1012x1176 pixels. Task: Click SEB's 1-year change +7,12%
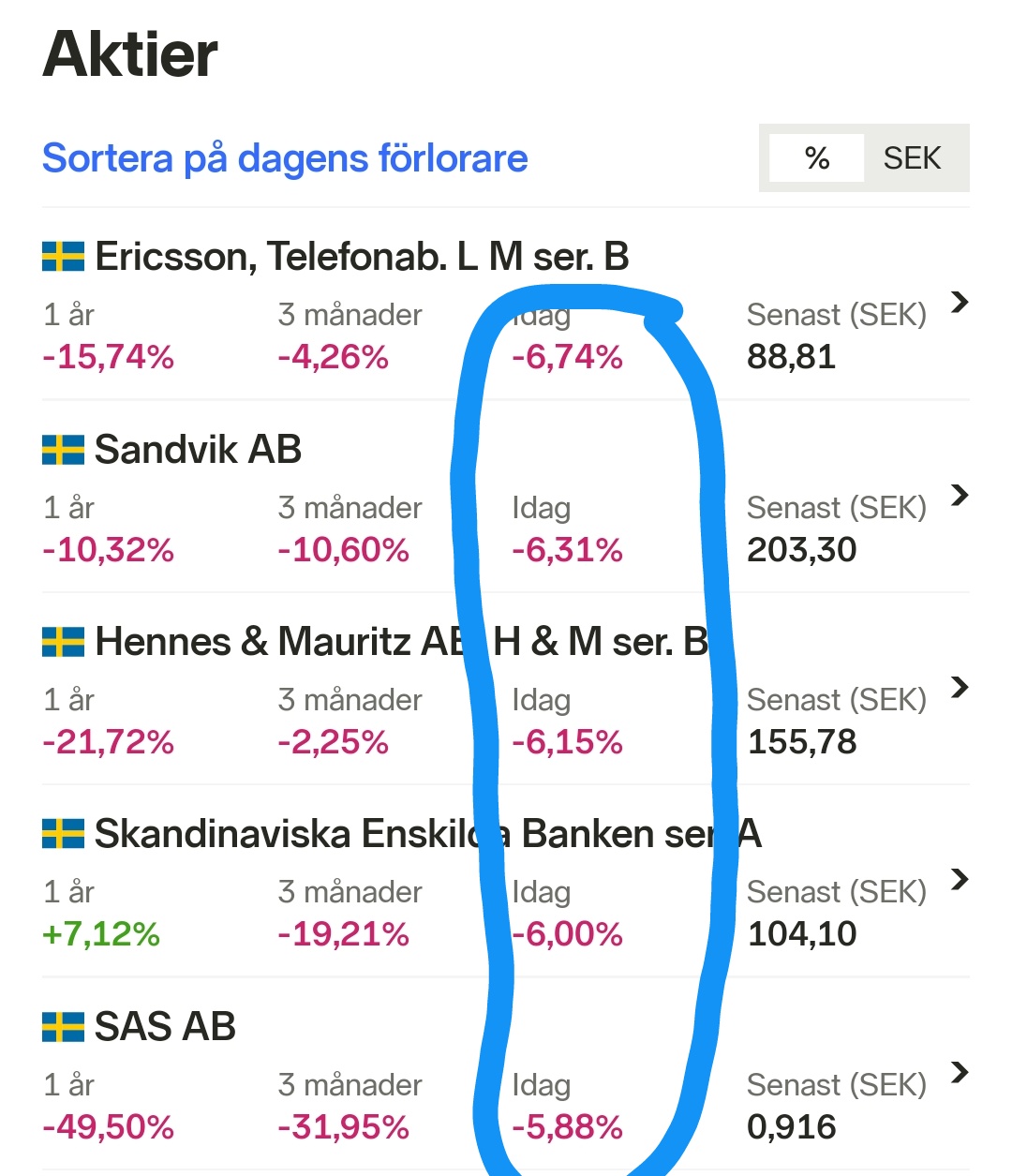pyautogui.click(x=101, y=934)
